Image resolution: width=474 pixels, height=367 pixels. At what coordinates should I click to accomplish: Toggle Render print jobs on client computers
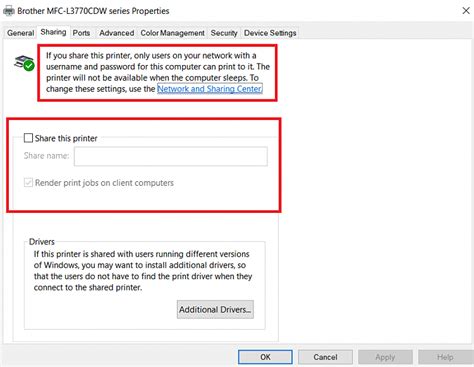28,182
